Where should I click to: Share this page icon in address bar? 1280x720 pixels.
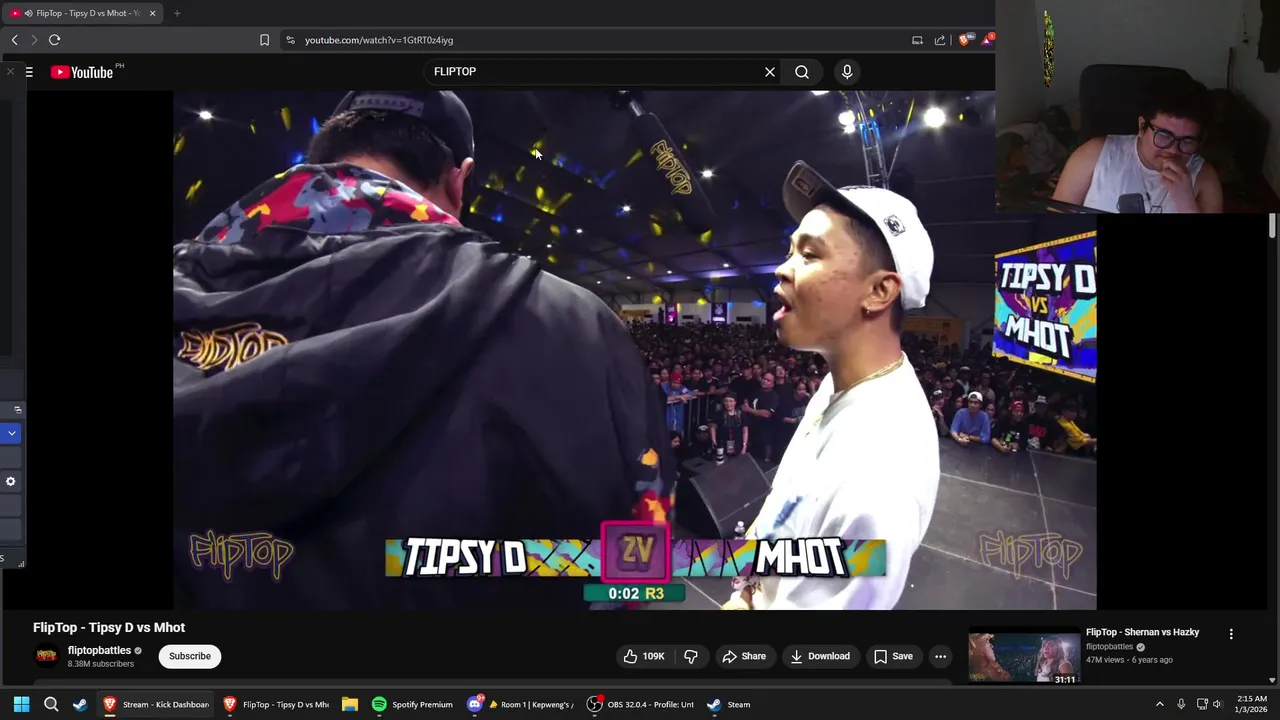coord(940,40)
